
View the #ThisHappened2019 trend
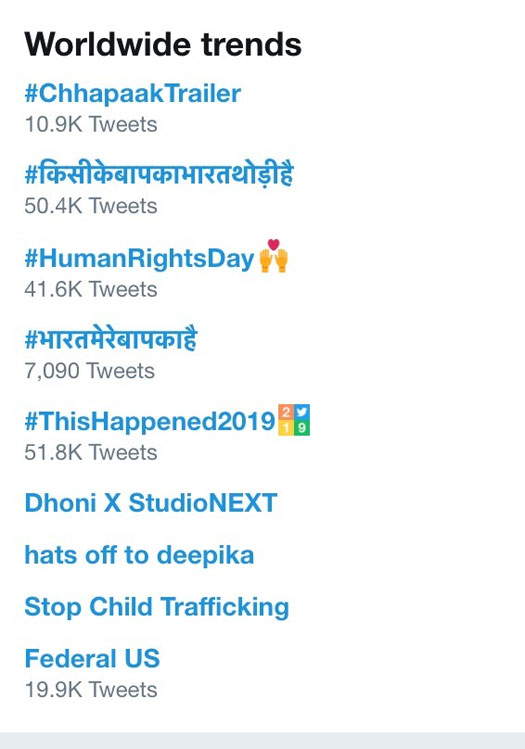click(x=150, y=421)
